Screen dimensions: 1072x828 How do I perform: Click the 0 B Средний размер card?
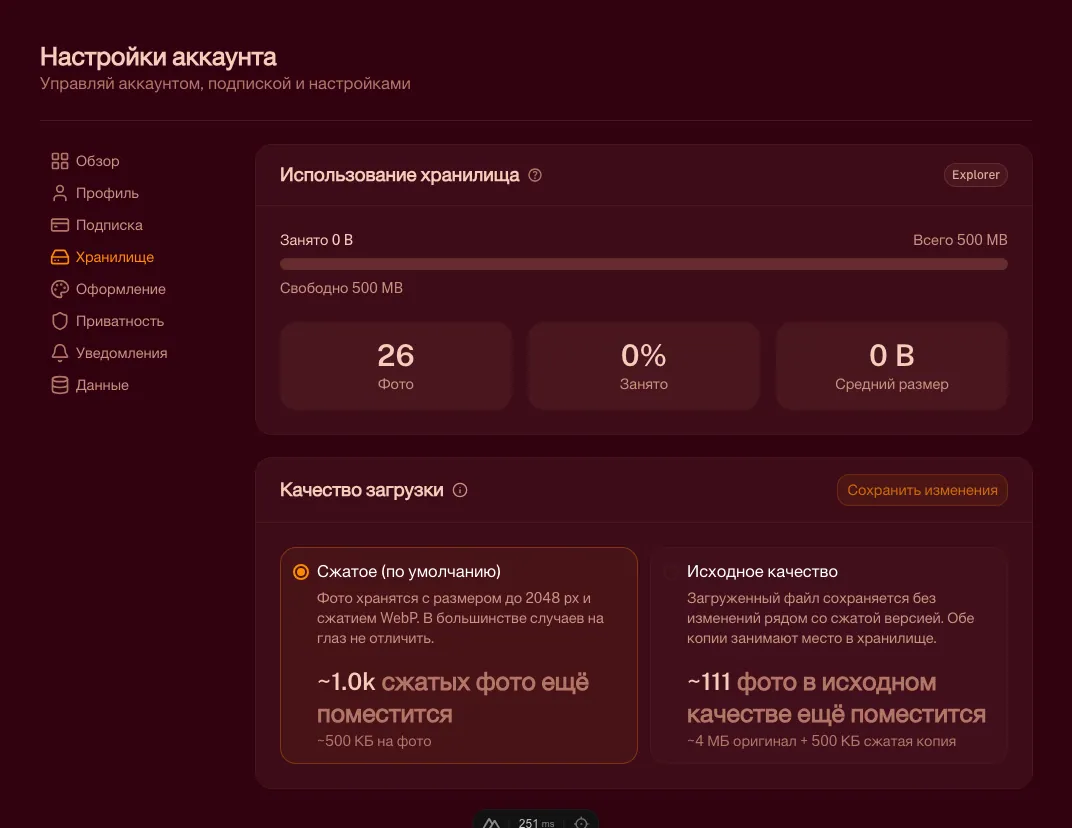(x=892, y=366)
